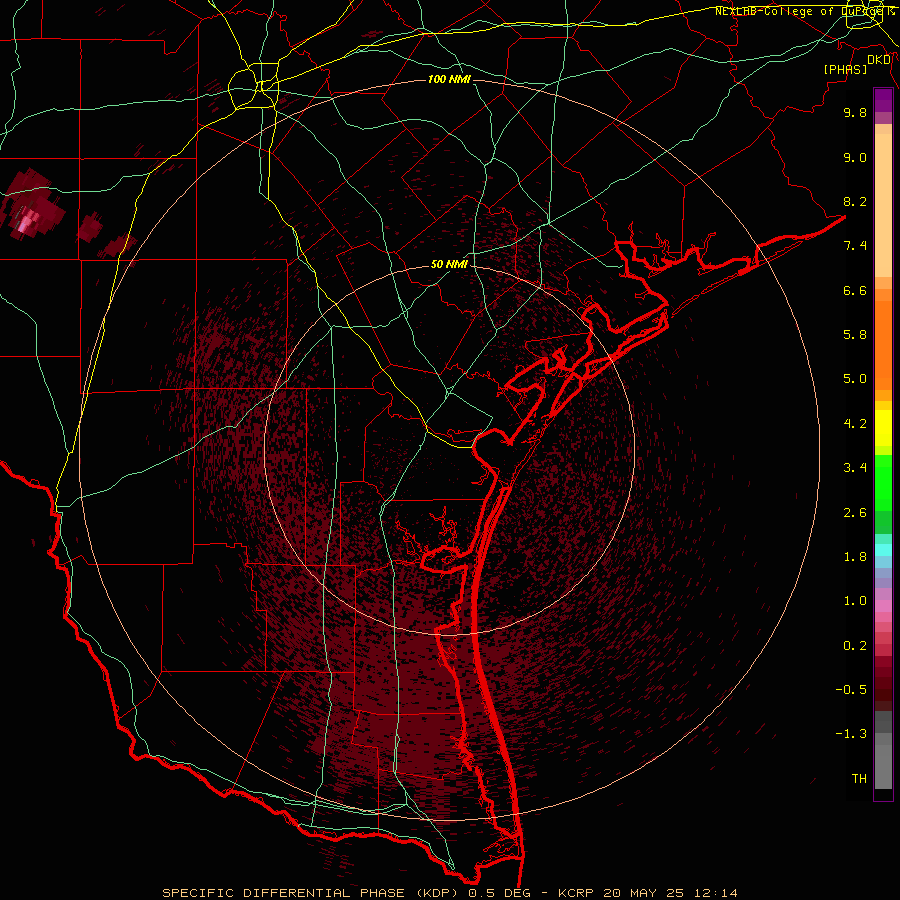Image resolution: width=900 pixels, height=900 pixels.
Task: Click the 5.0 value on the color scale
Action: (x=855, y=379)
